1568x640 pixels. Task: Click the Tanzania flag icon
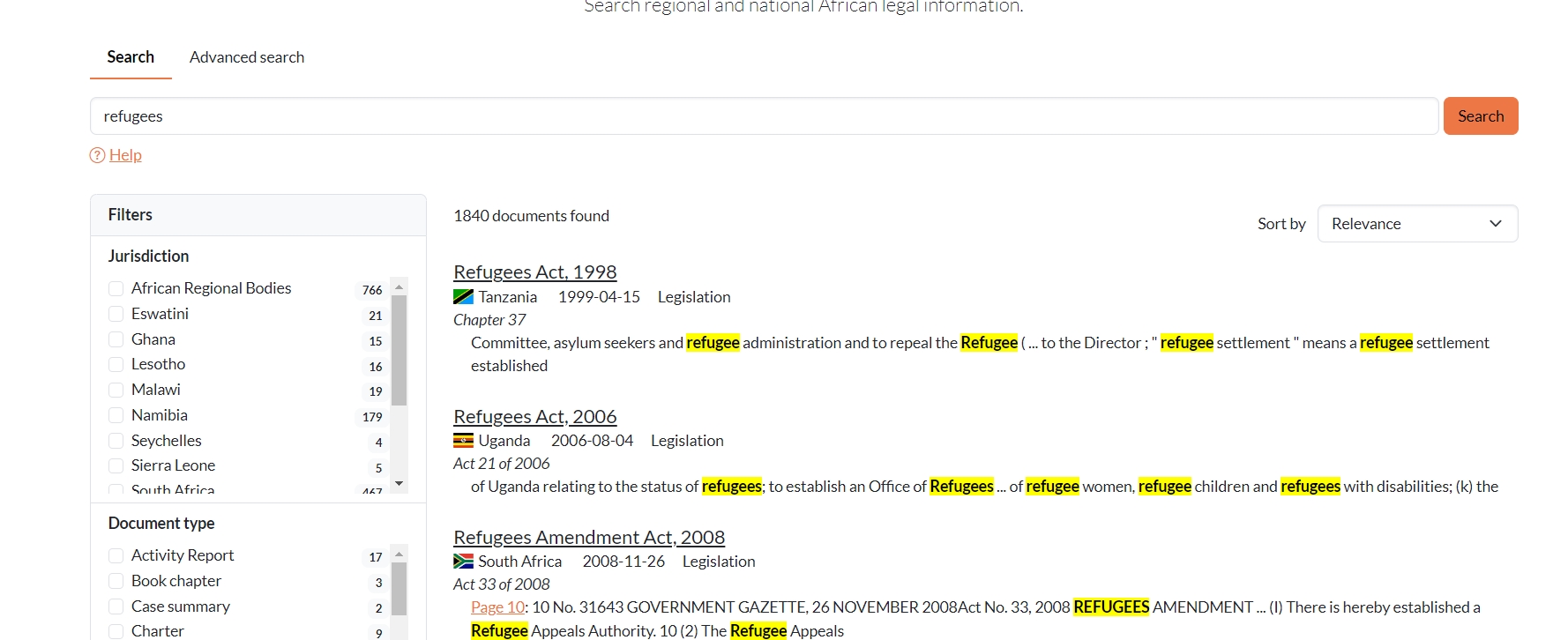point(463,297)
